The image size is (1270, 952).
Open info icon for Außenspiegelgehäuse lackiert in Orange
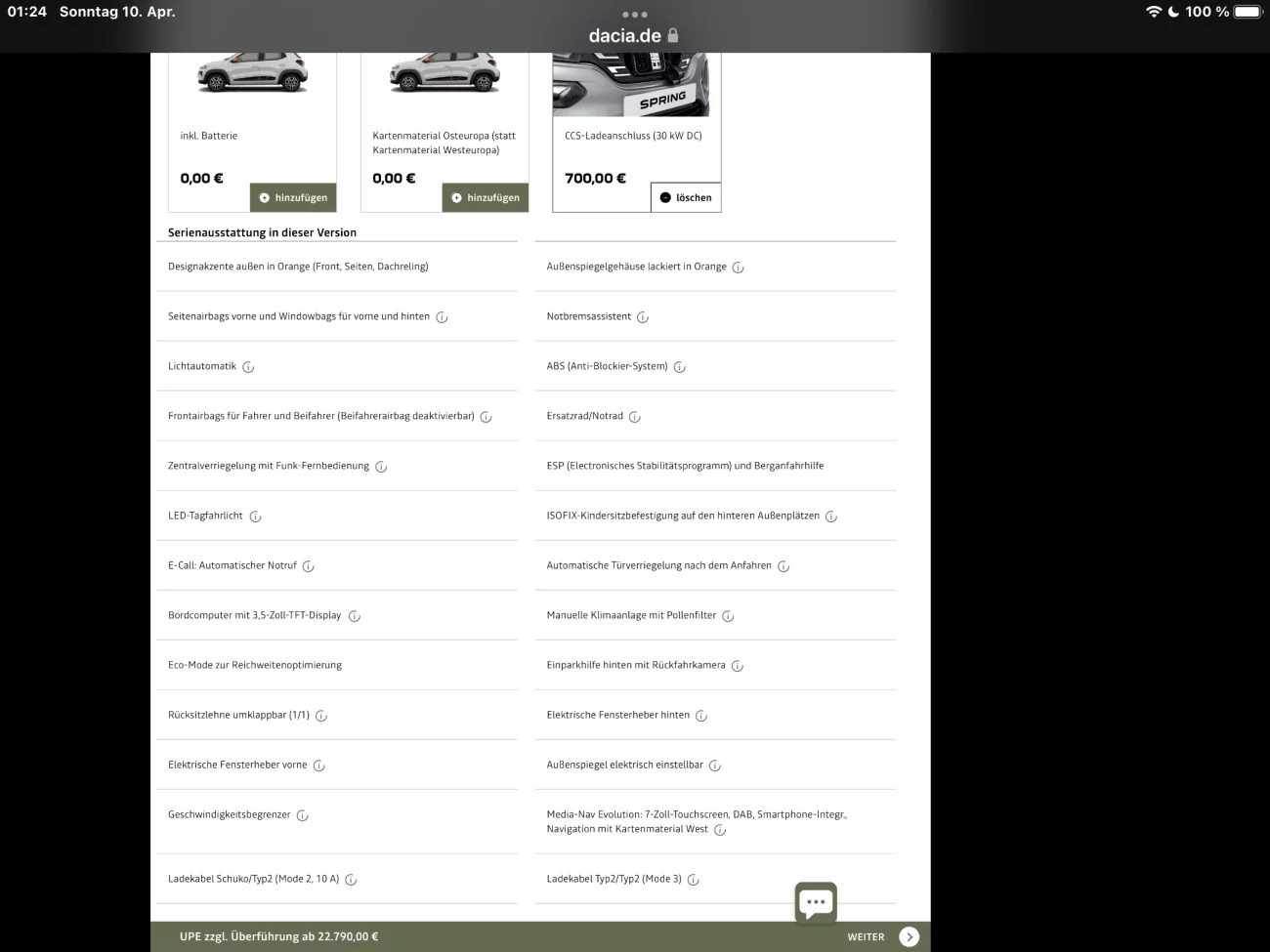coord(738,268)
